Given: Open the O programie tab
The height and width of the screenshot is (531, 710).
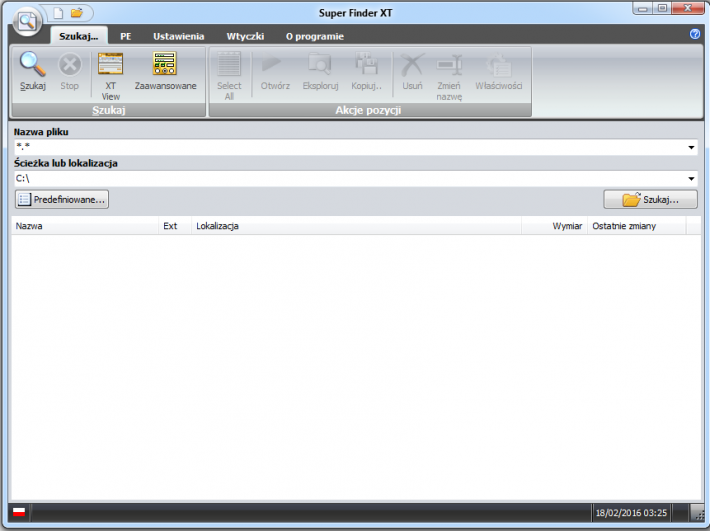Looking at the screenshot, I should click(315, 36).
